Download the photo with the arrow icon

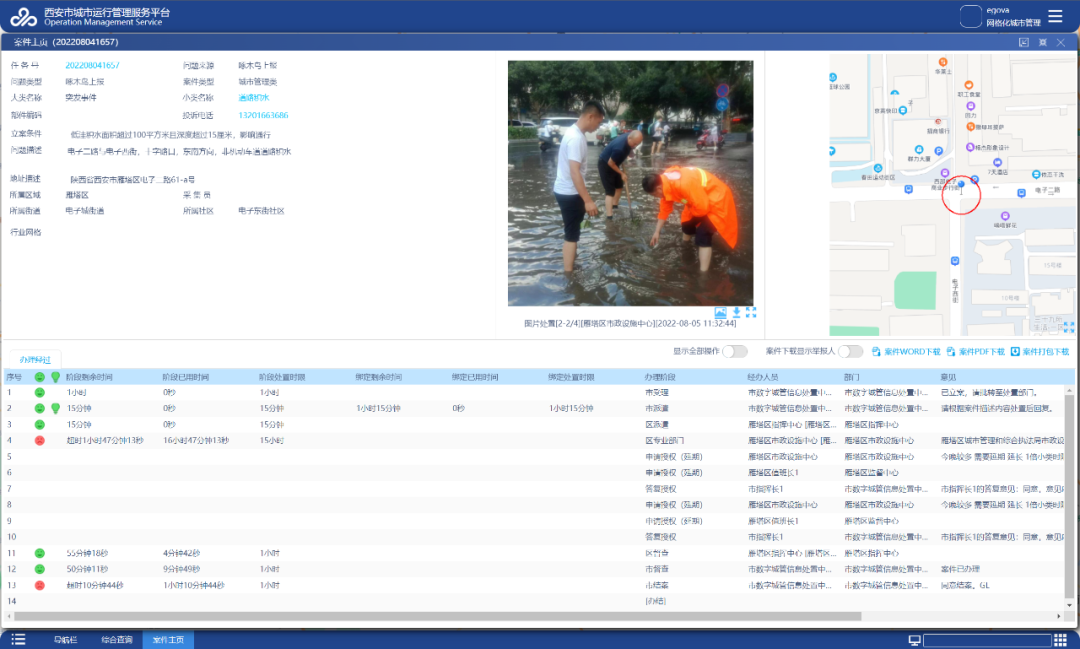click(x=736, y=312)
